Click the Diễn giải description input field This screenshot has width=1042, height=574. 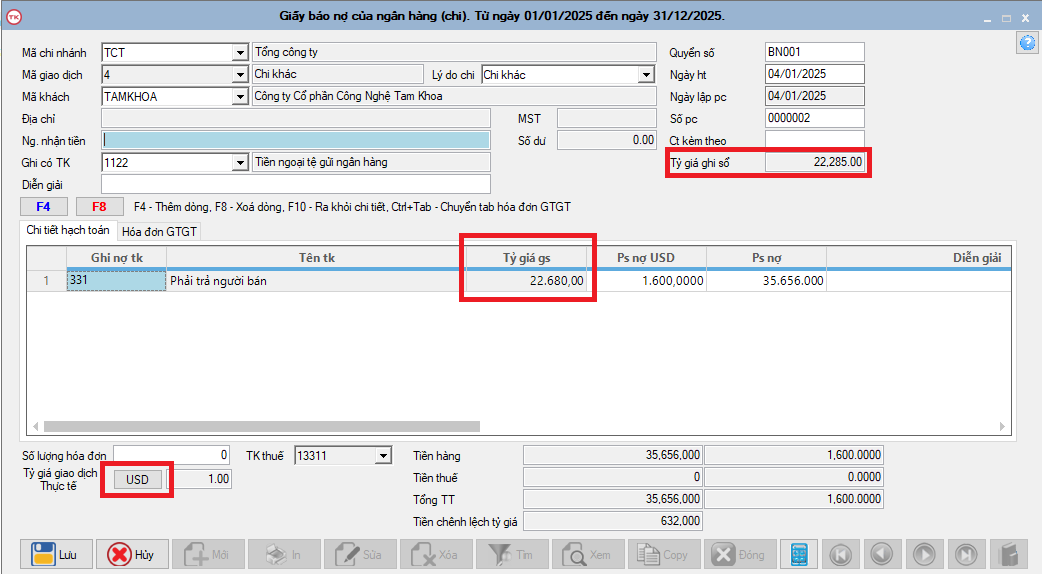296,184
